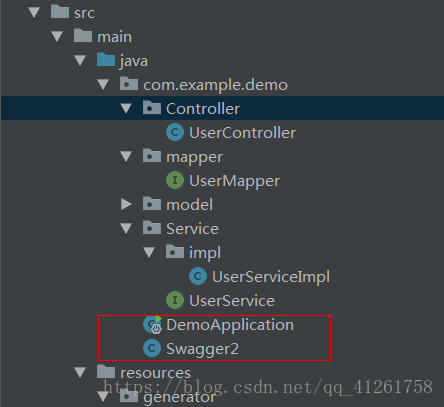Click the model package icon
Image resolution: width=444 pixels, height=407 pixels.
click(x=152, y=204)
